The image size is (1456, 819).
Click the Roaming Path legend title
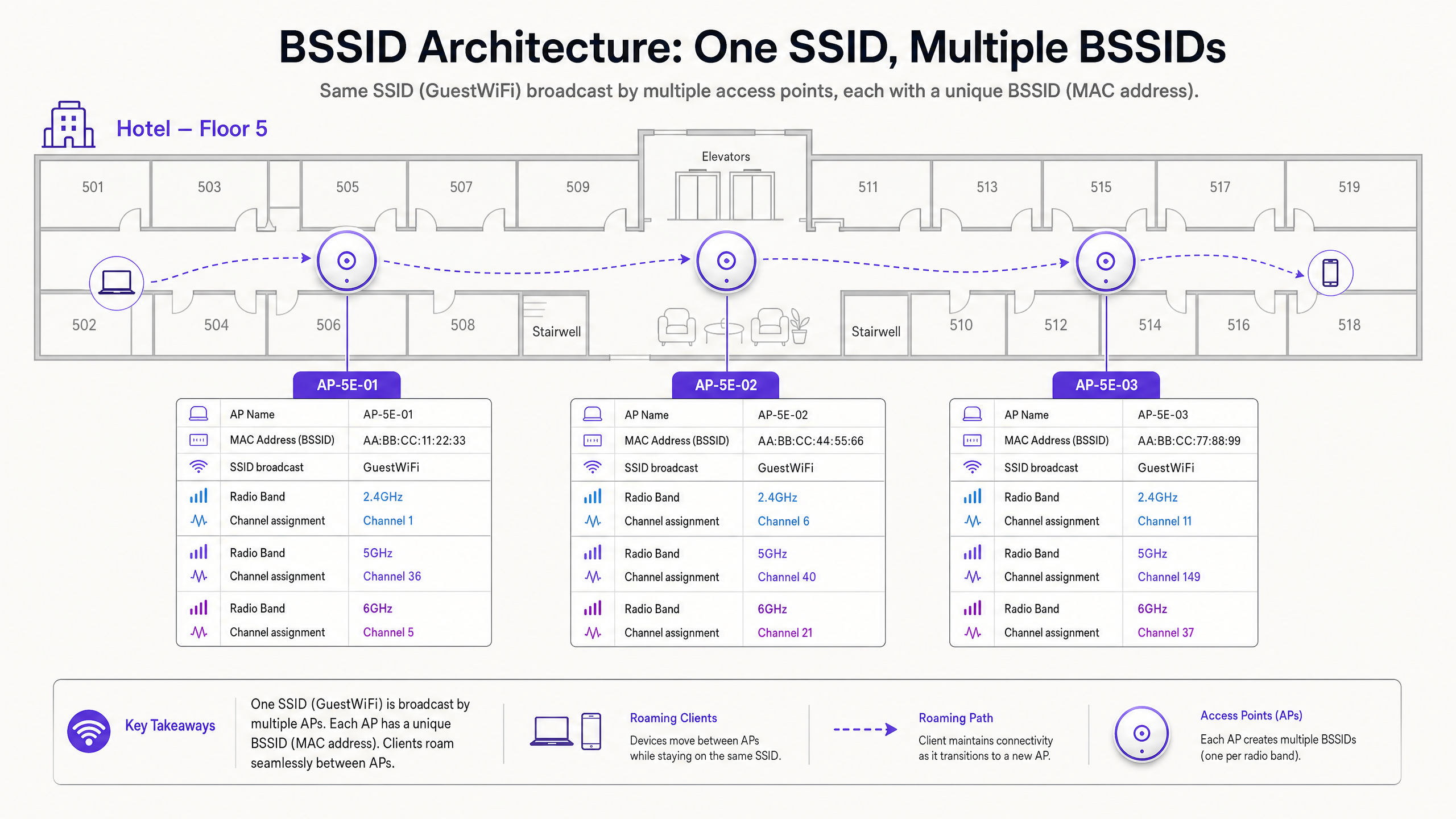[956, 718]
